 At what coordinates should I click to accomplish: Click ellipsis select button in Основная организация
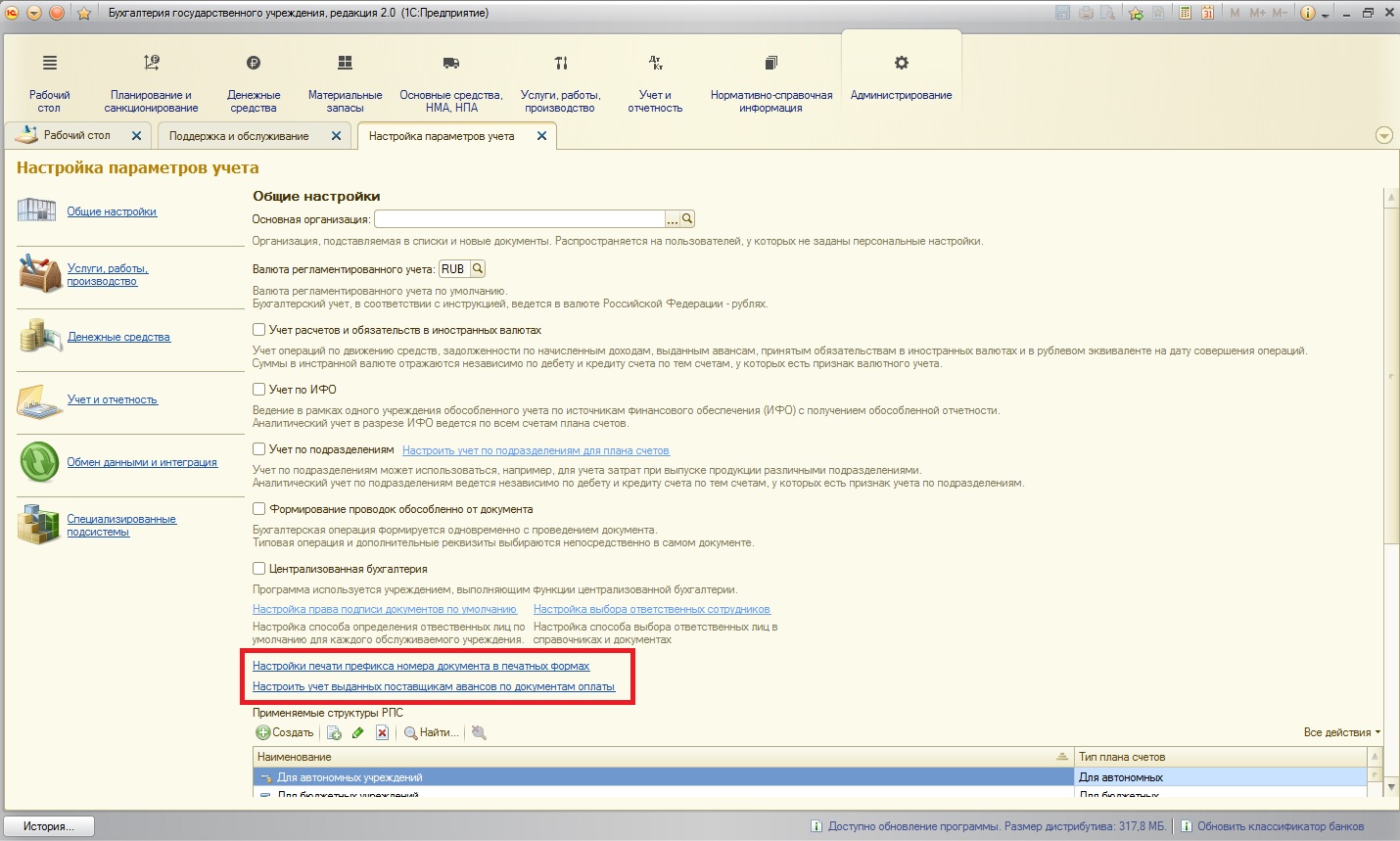(x=673, y=219)
